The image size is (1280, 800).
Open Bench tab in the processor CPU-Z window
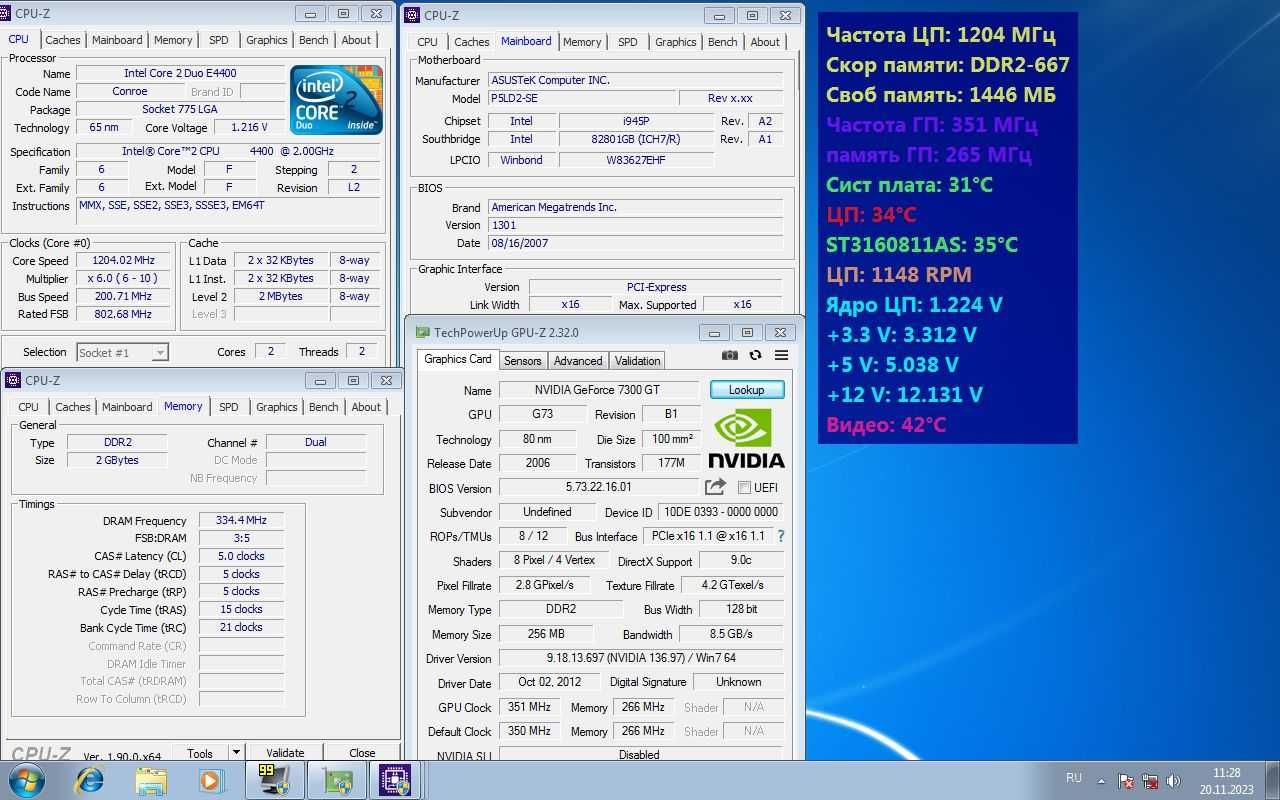coord(313,40)
